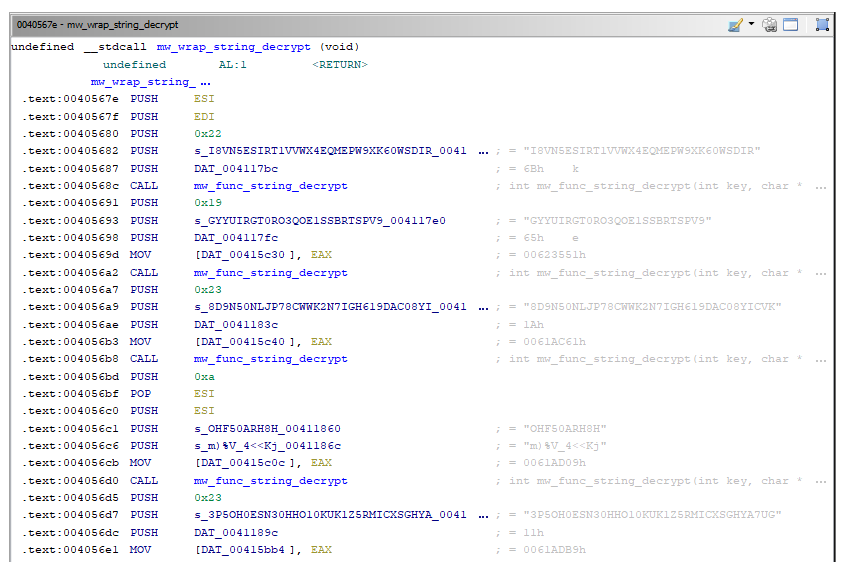The image size is (845, 563).
Task: Select the [DAT_00415c30] MOV operand
Action: [248, 255]
